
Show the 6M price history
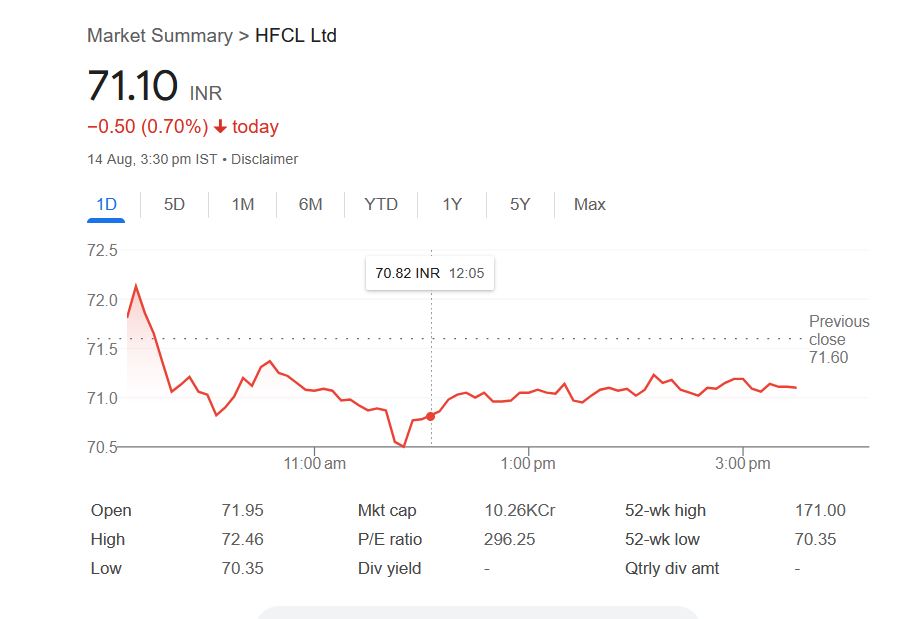tap(310, 205)
